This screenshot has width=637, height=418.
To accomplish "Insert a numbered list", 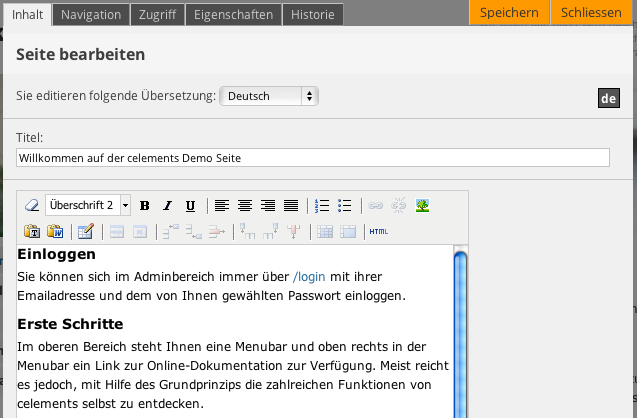I will (x=322, y=206).
